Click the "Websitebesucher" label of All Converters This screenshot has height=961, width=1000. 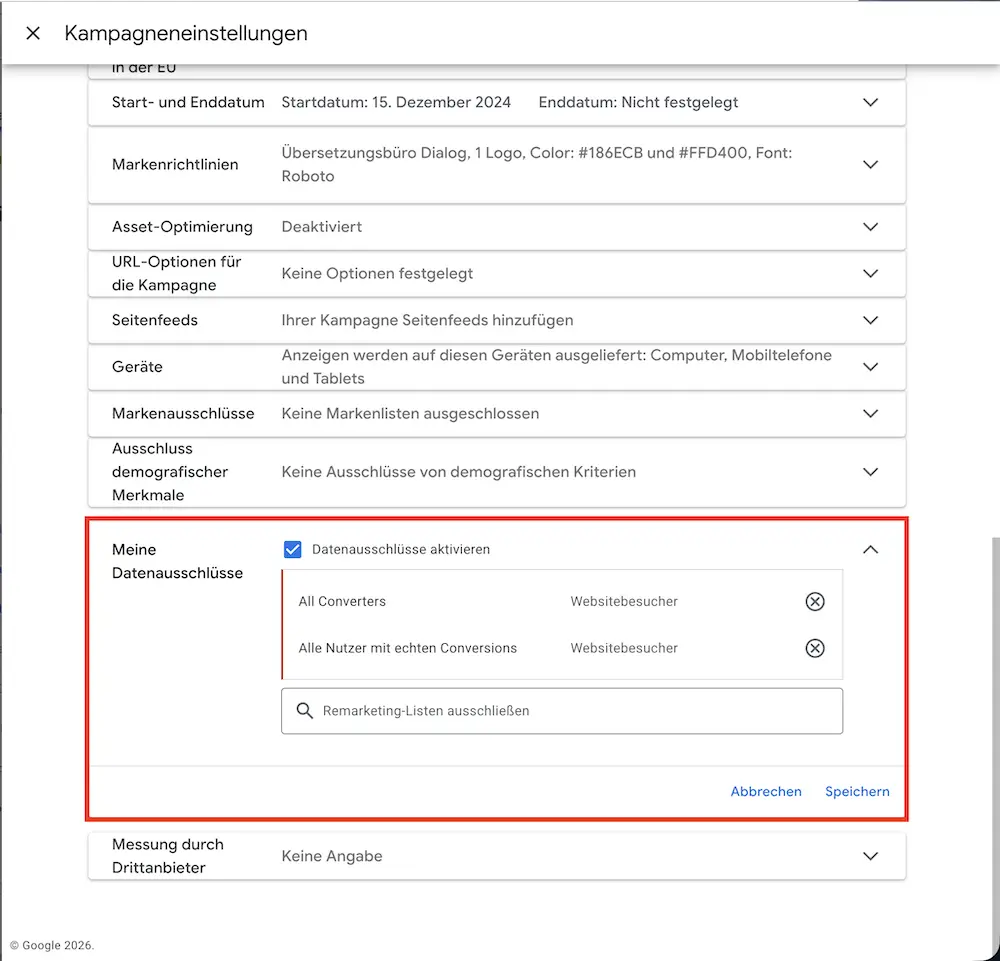623,601
